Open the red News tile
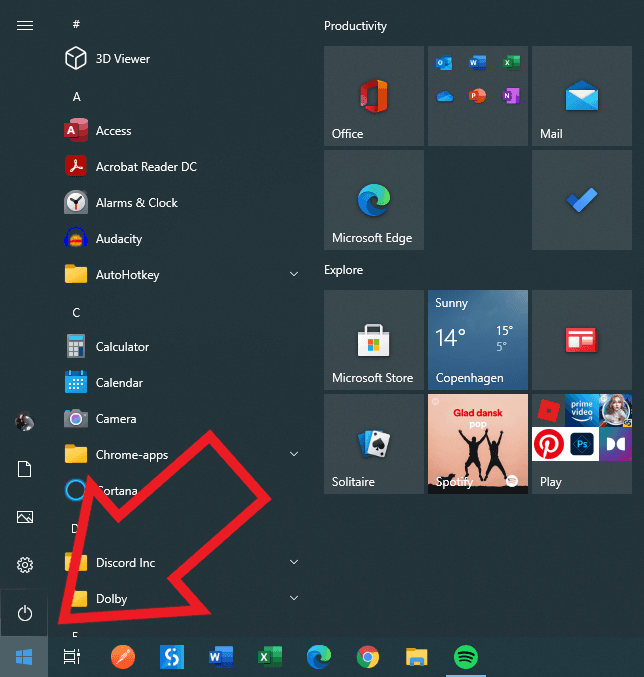Image resolution: width=644 pixels, height=677 pixels. pos(582,340)
